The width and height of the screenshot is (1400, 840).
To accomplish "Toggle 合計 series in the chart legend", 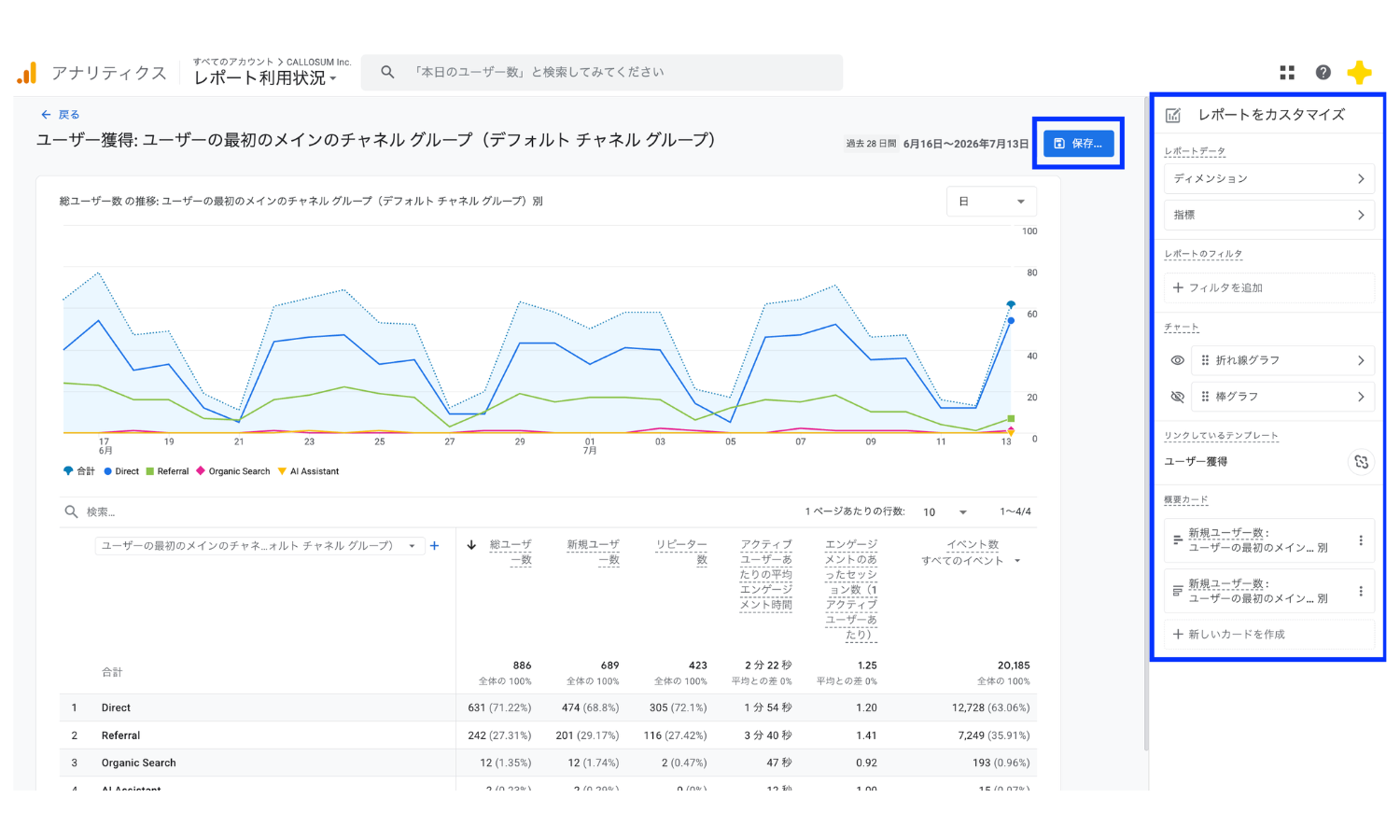I will pyautogui.click(x=79, y=471).
